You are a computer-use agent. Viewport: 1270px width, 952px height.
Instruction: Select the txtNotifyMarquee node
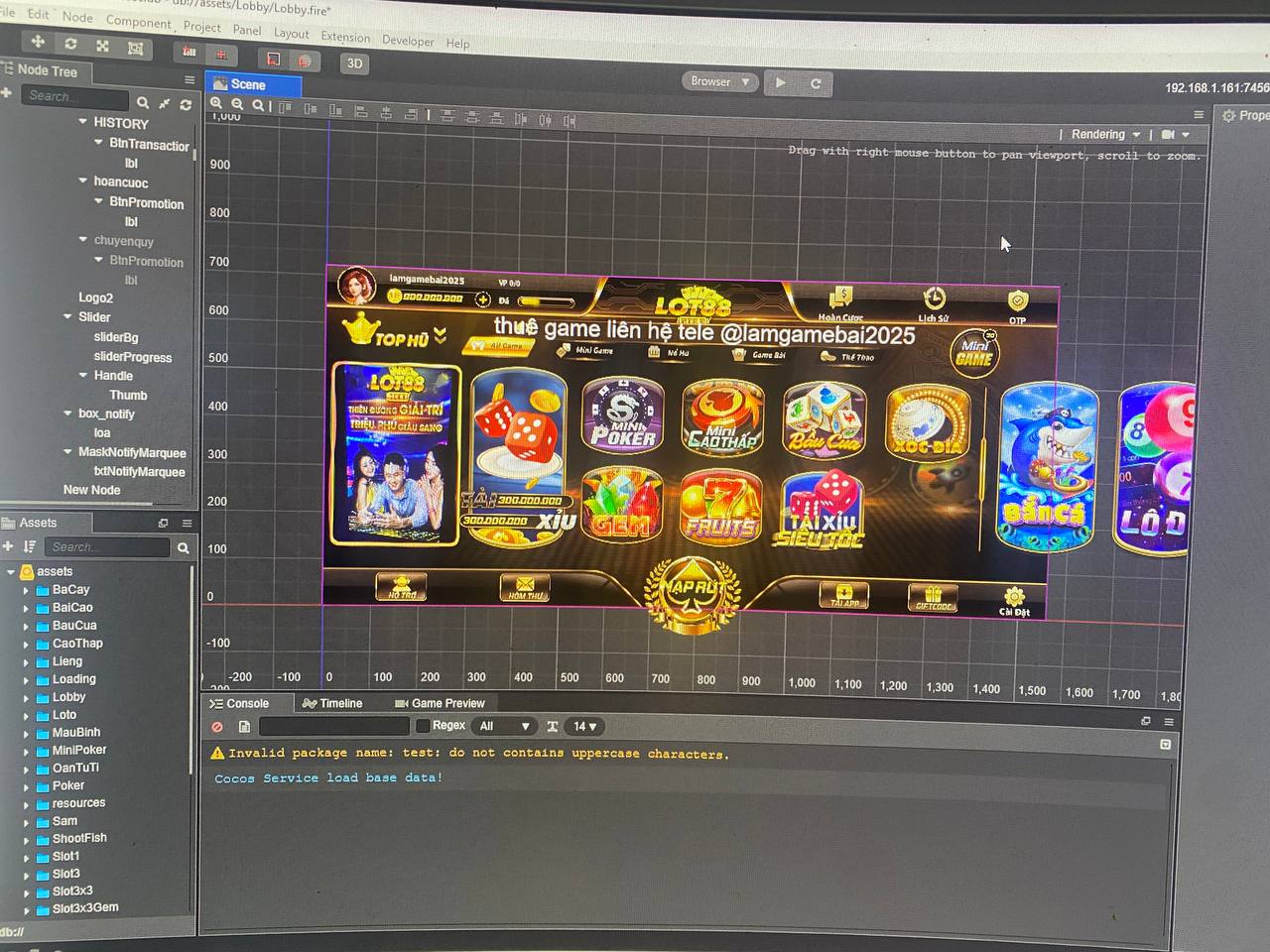tap(139, 472)
